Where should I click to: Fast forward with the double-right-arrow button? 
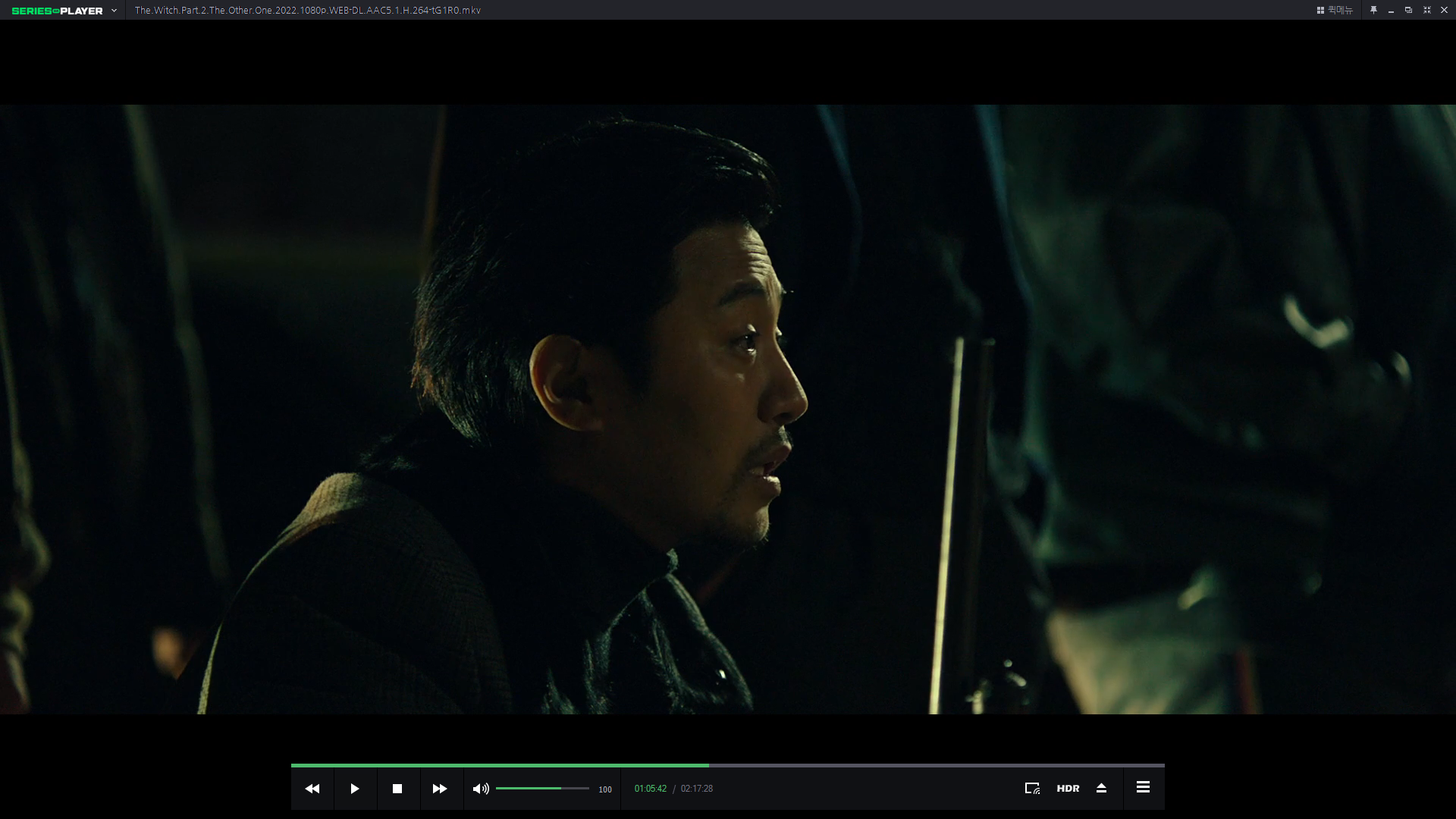(x=440, y=789)
